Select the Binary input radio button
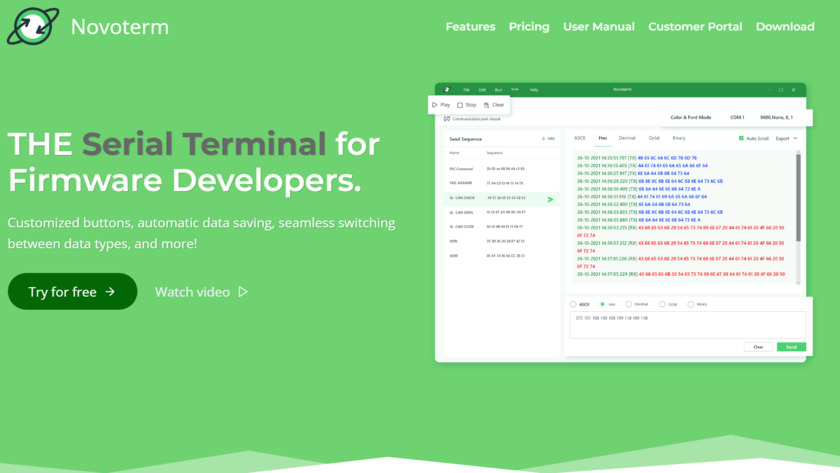840x473 pixels. 691,304
